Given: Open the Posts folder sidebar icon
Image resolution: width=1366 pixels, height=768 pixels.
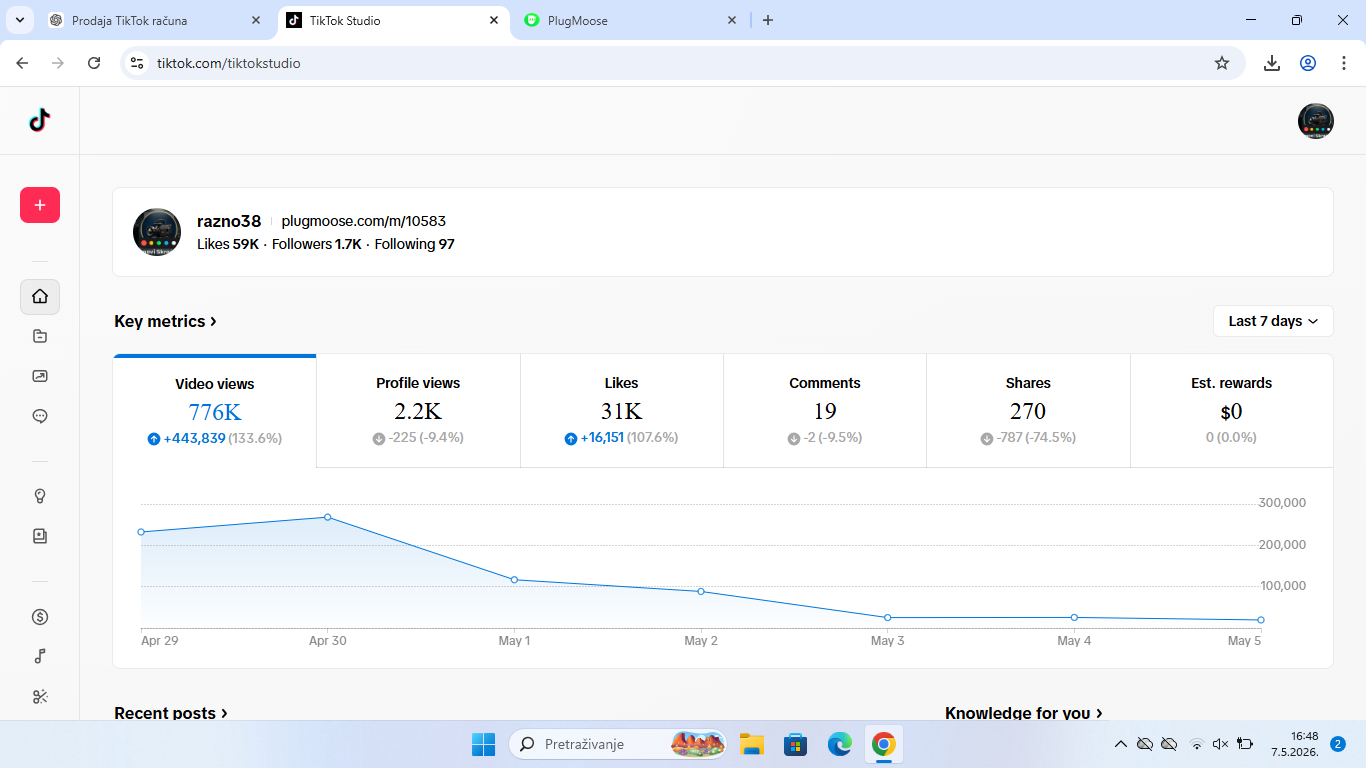Looking at the screenshot, I should click(x=40, y=336).
